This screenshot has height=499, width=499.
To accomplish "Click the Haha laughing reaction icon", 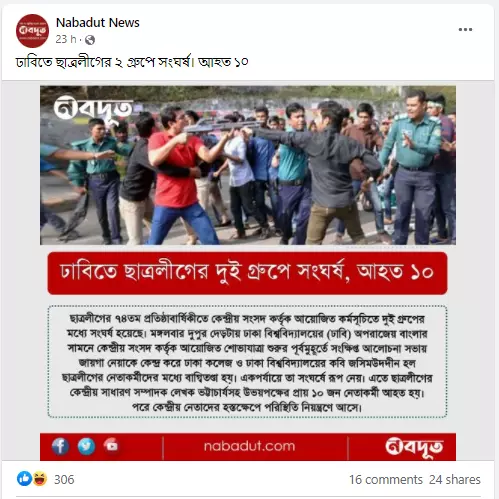I will (x=39, y=479).
